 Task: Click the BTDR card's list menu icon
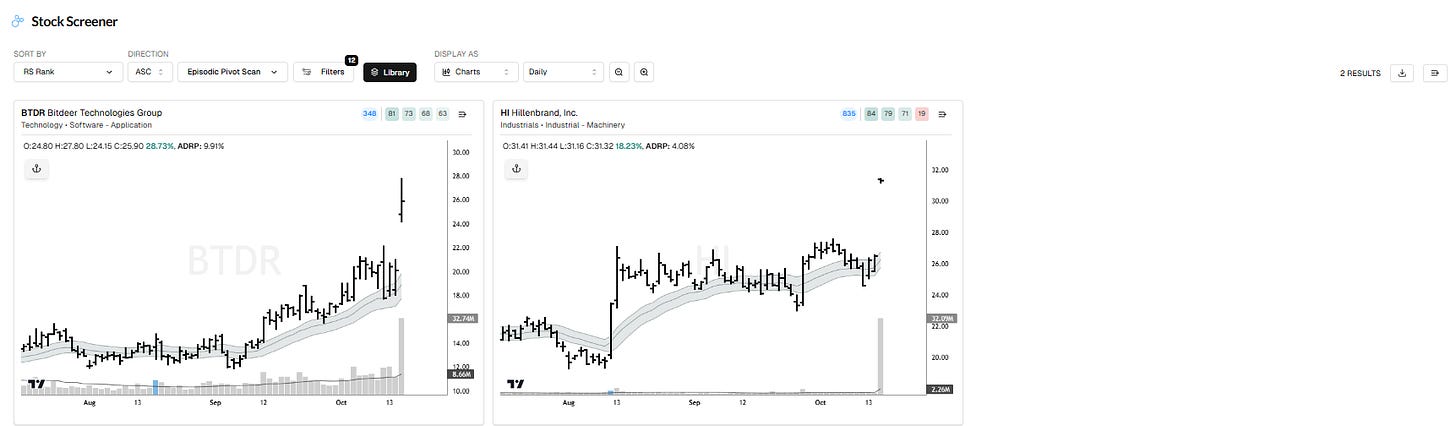pos(463,114)
